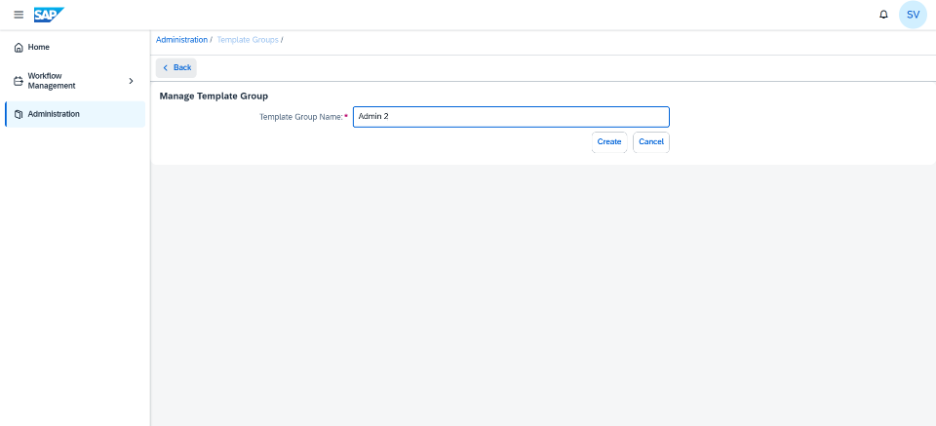This screenshot has height=426, width=936.
Task: Click the Home house icon
Action: click(19, 47)
